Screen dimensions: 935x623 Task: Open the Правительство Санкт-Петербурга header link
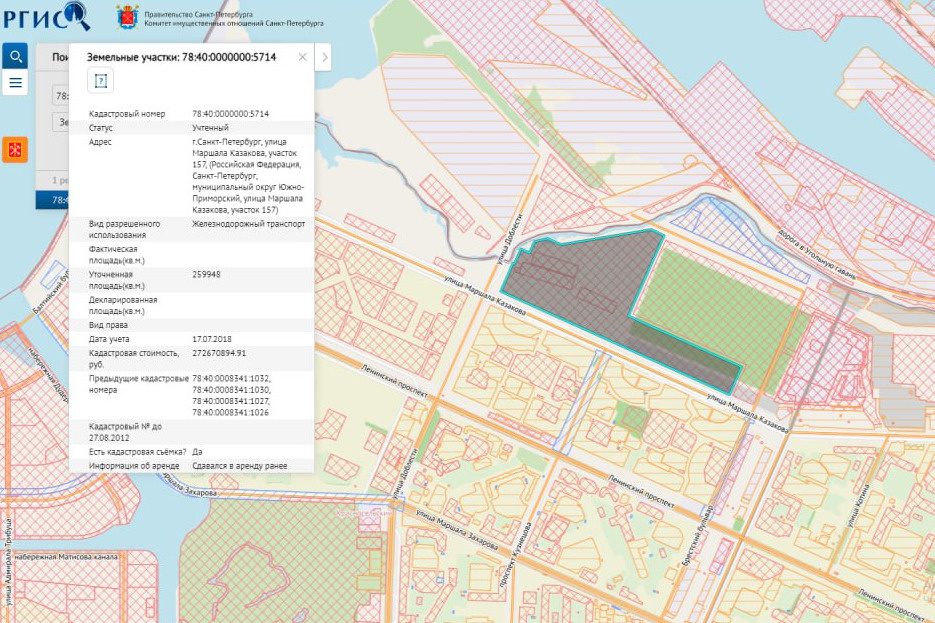(x=198, y=12)
